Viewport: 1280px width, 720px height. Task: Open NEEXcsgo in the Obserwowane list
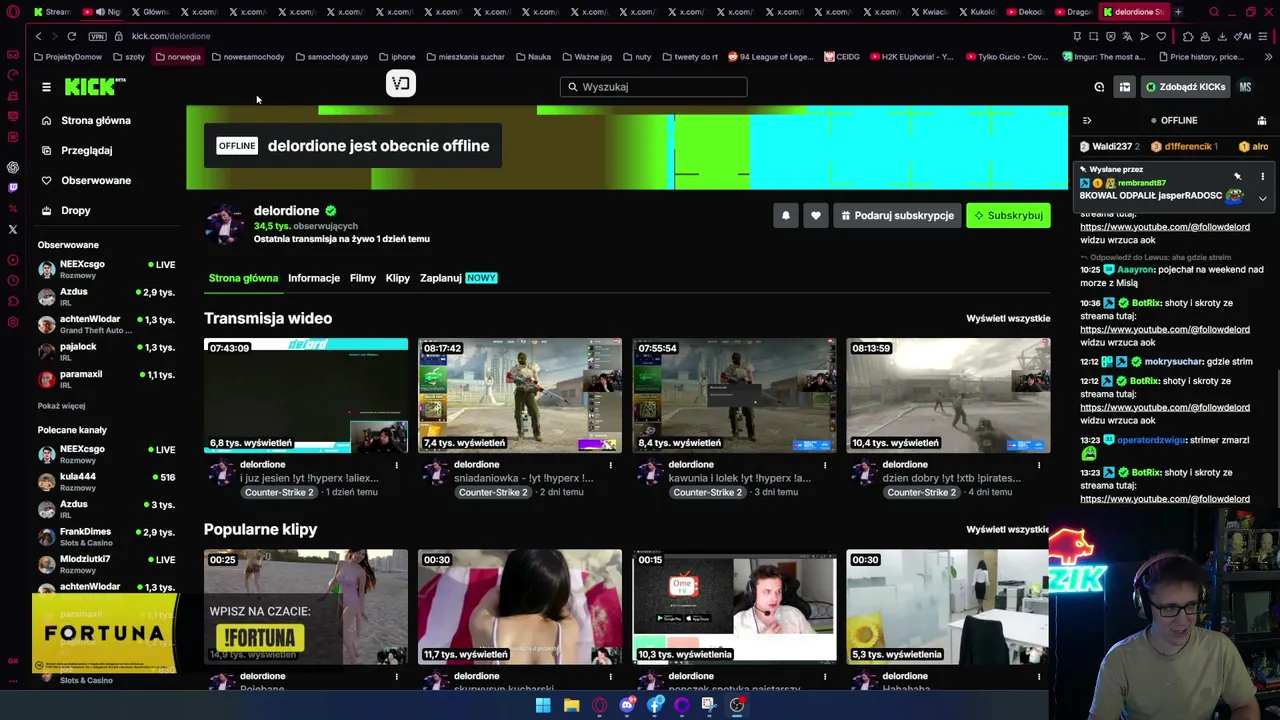(106, 269)
